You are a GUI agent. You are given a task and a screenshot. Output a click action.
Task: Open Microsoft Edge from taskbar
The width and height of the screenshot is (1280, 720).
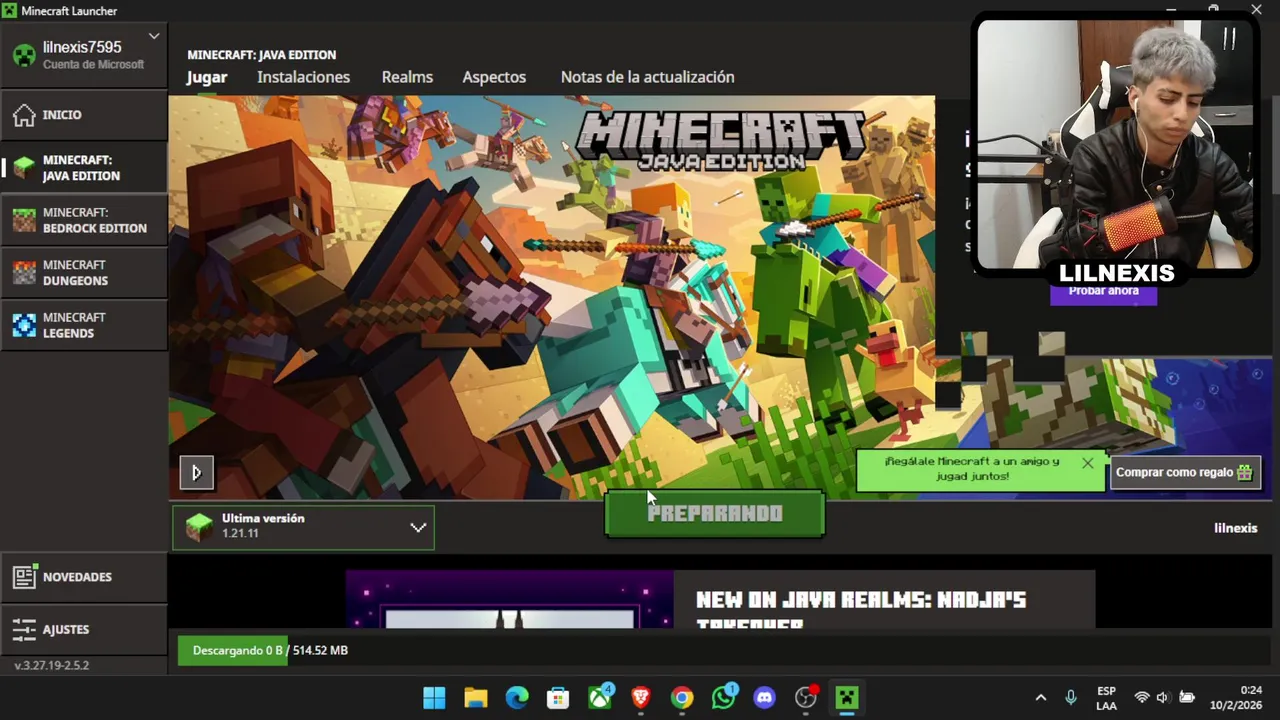coord(517,698)
